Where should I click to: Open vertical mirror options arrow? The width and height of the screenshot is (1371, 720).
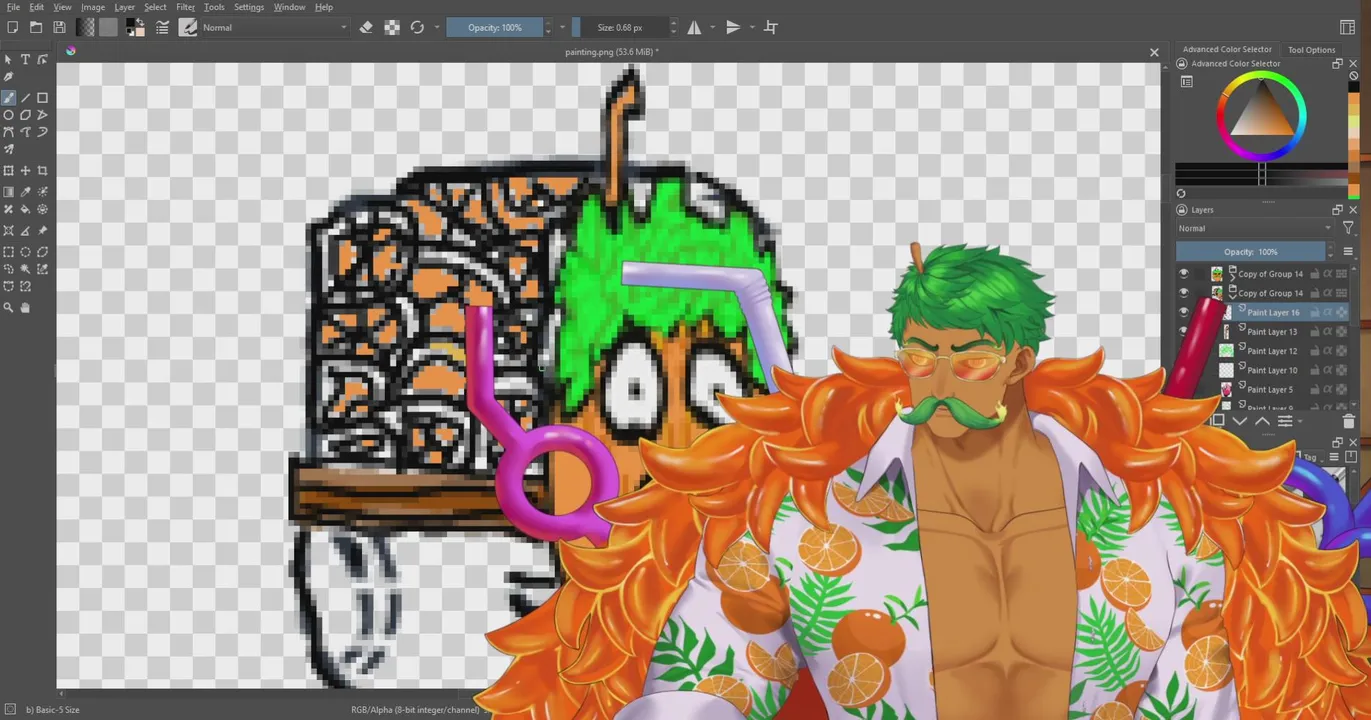(751, 27)
